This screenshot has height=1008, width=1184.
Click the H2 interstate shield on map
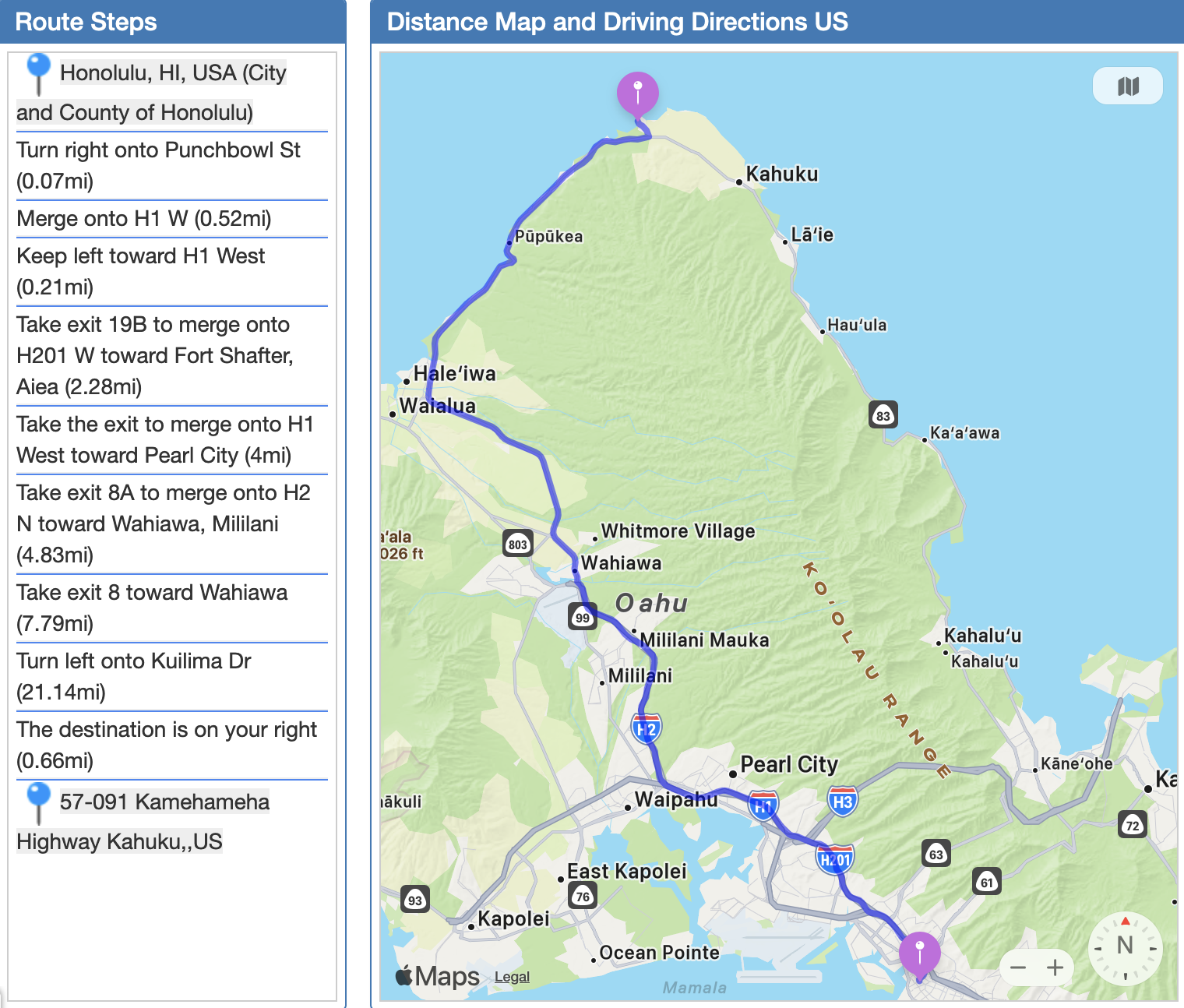pyautogui.click(x=646, y=728)
